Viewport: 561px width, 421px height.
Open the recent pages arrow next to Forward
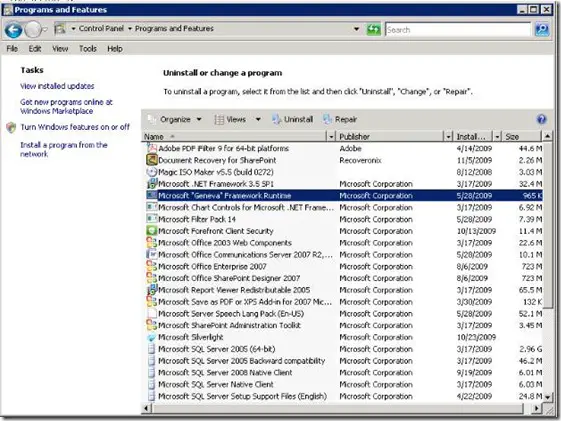(45, 30)
